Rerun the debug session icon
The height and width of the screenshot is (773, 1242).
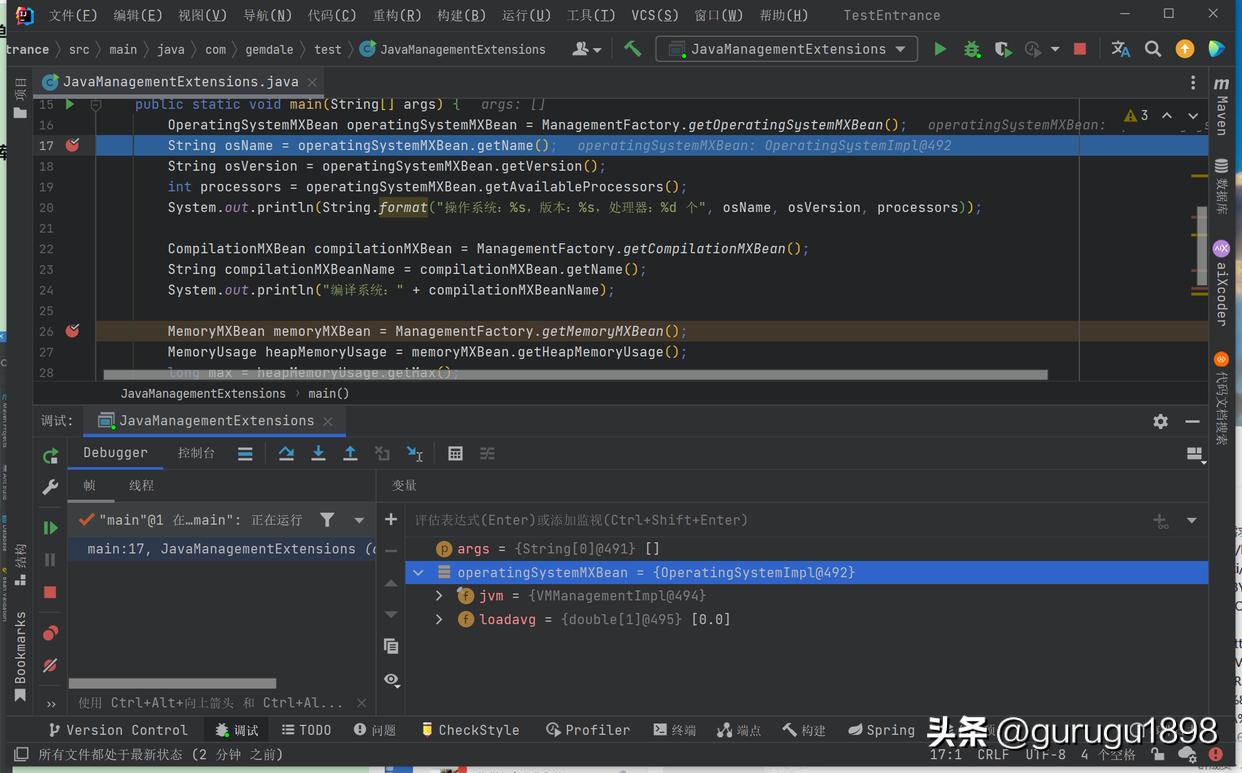pos(50,455)
